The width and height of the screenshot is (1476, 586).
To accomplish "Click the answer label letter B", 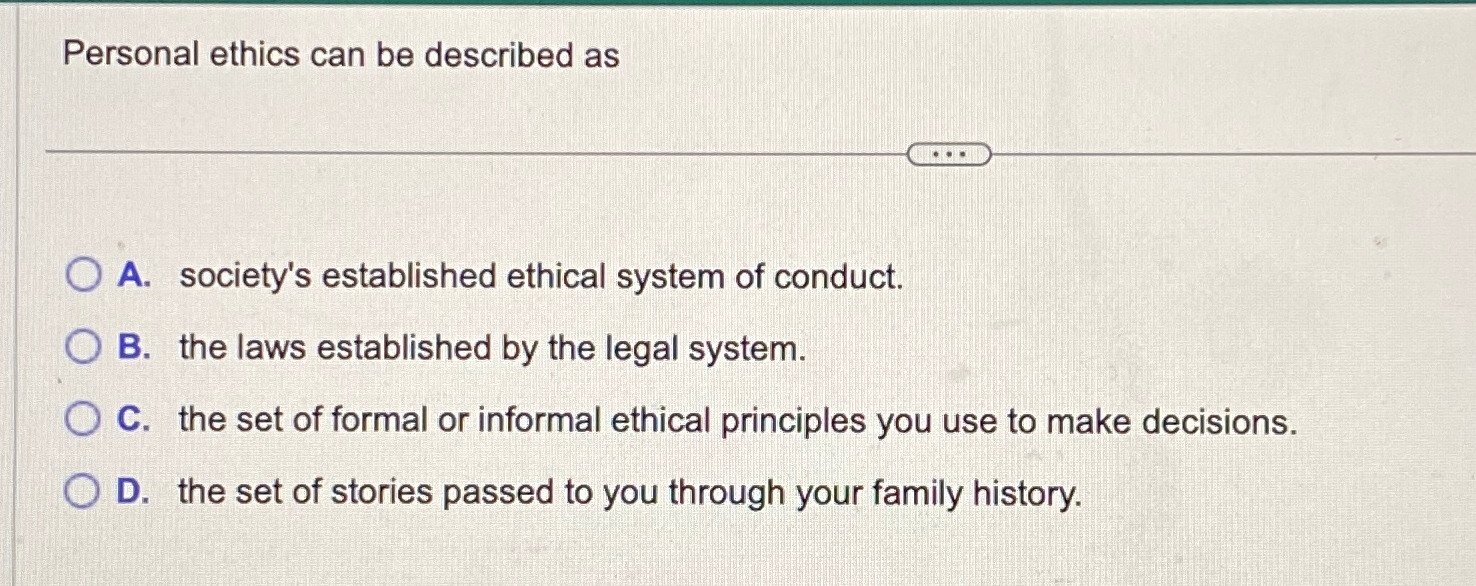I will 135,349.
